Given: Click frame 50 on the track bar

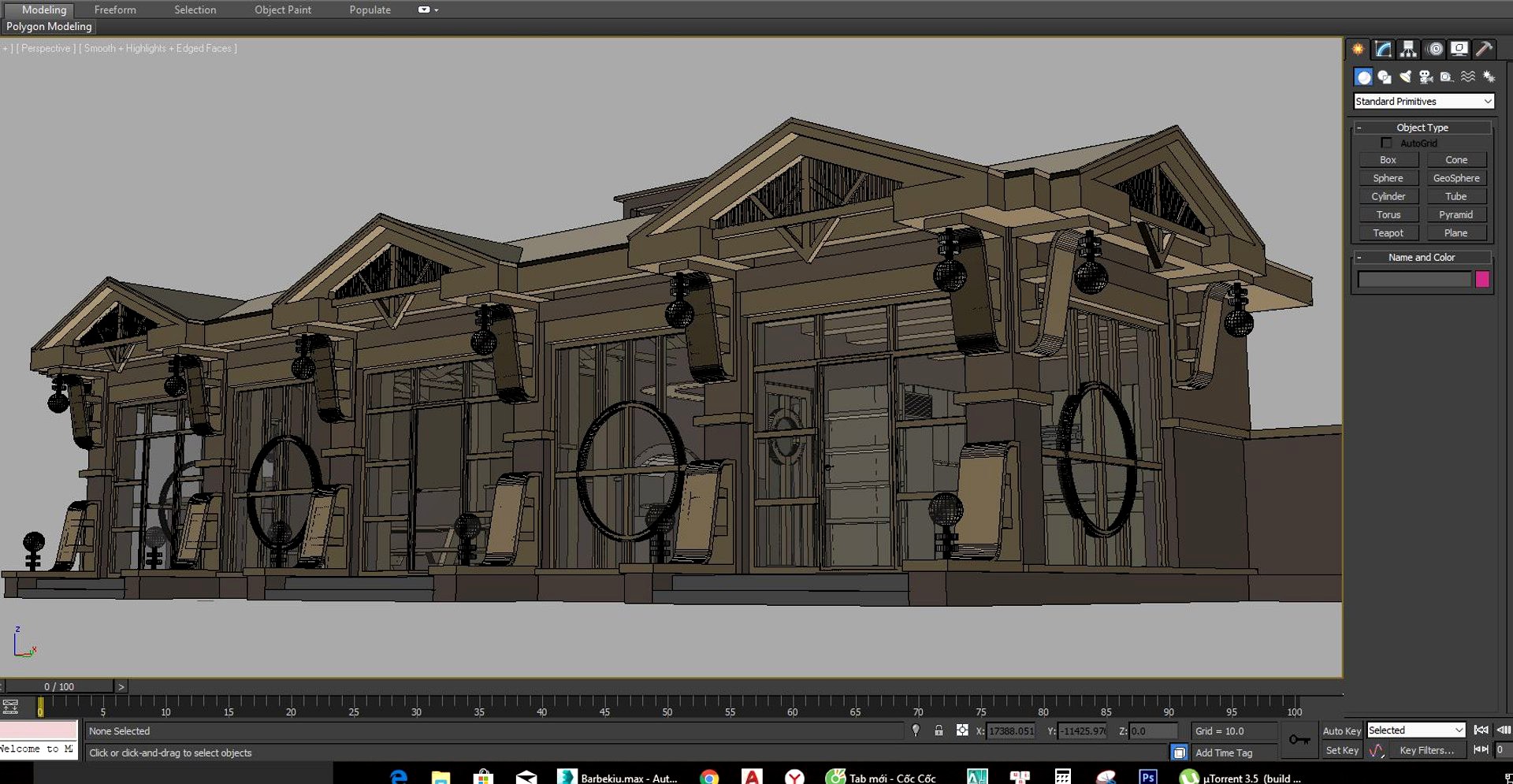Looking at the screenshot, I should pos(667,707).
